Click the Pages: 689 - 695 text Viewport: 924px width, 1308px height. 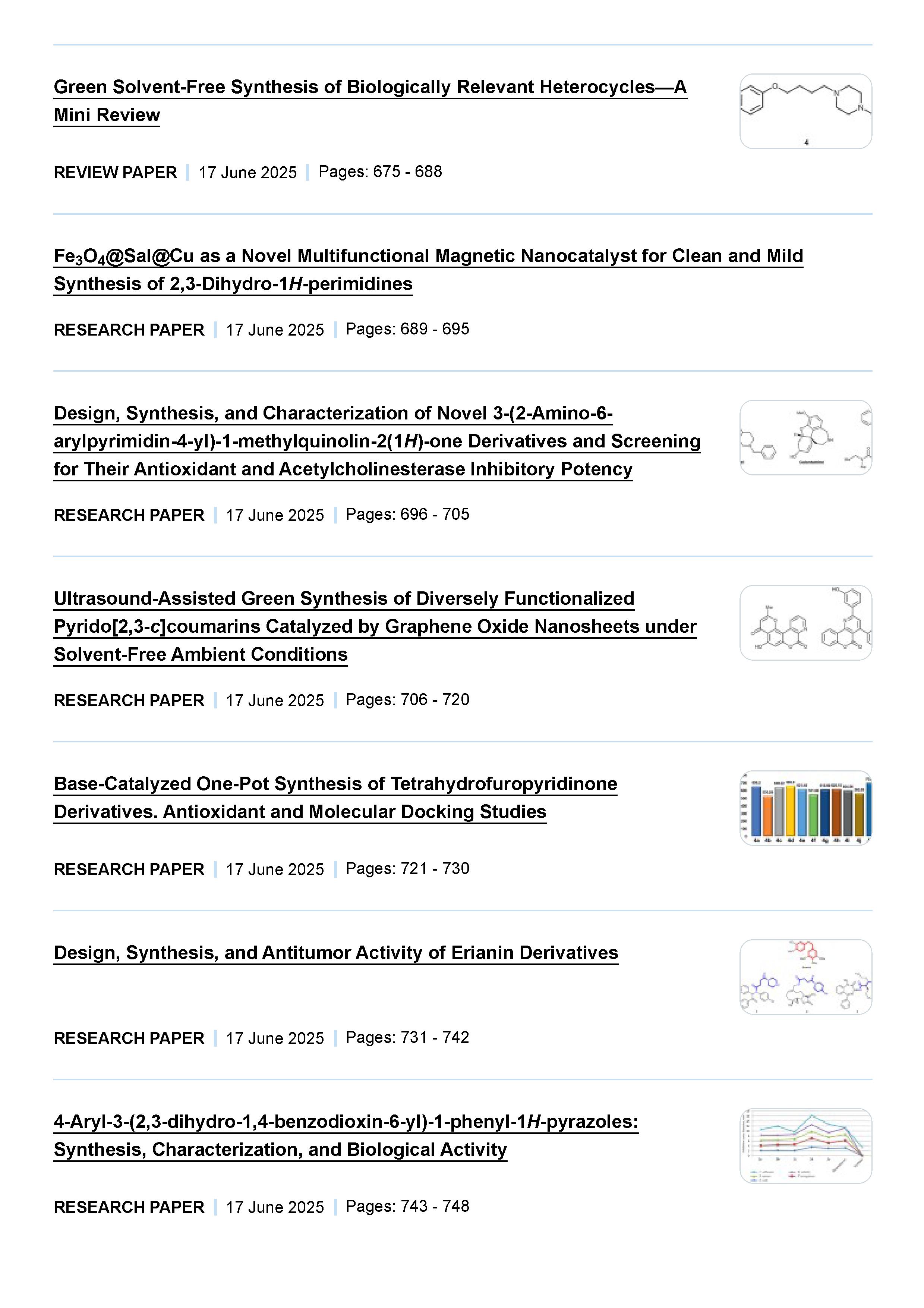(x=407, y=329)
